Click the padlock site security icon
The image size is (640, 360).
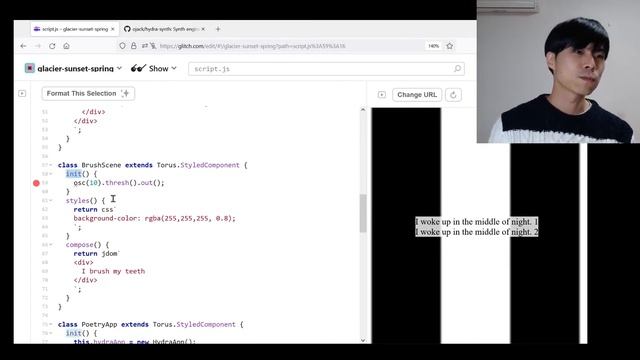[x=133, y=46]
